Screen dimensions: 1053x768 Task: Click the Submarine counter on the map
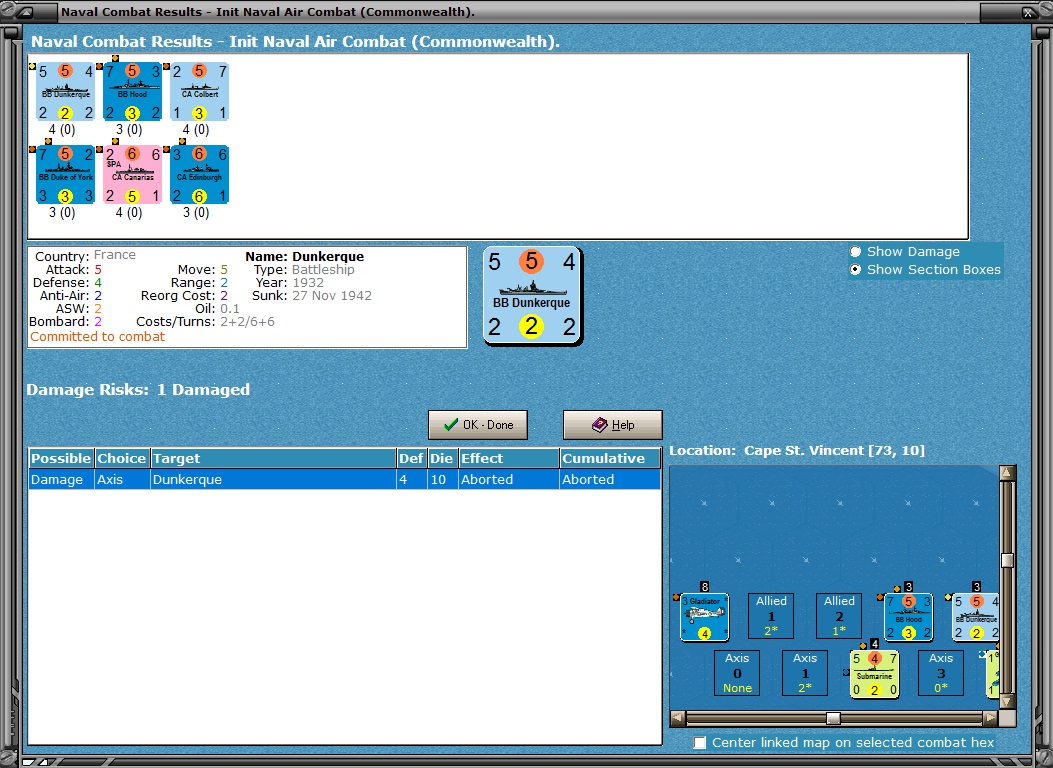click(x=874, y=674)
